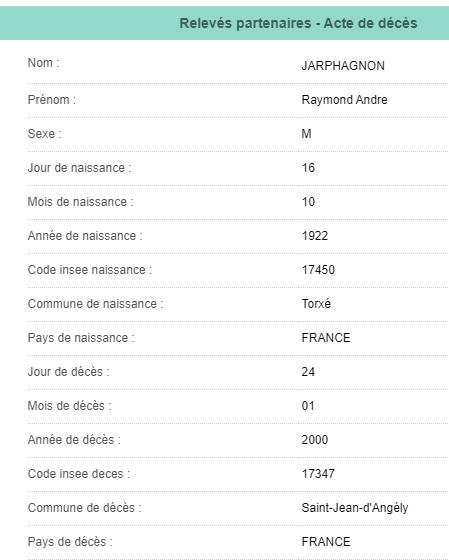Click the birth month value 10
This screenshot has width=449, height=560.
308,202
